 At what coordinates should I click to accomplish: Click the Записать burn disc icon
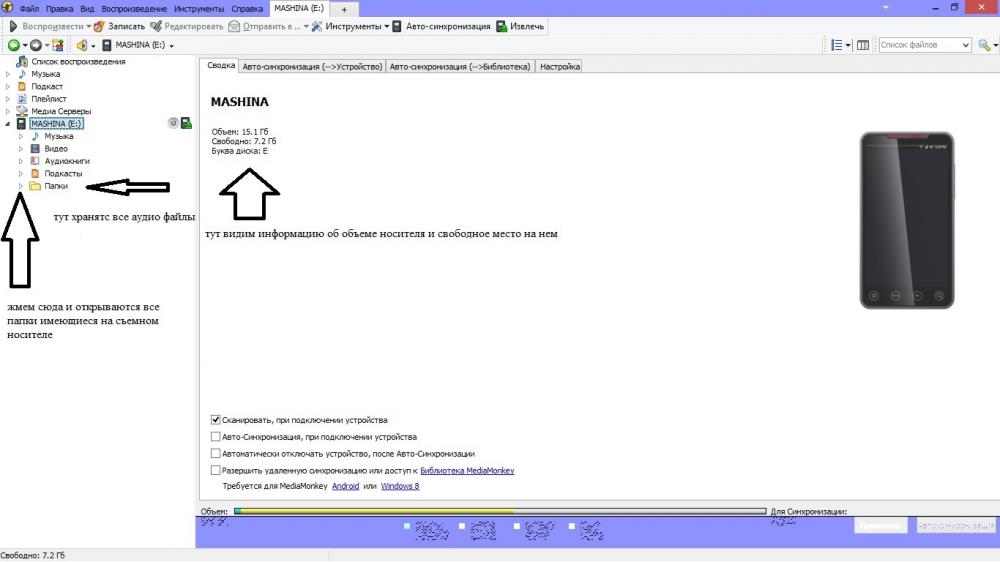click(x=99, y=26)
